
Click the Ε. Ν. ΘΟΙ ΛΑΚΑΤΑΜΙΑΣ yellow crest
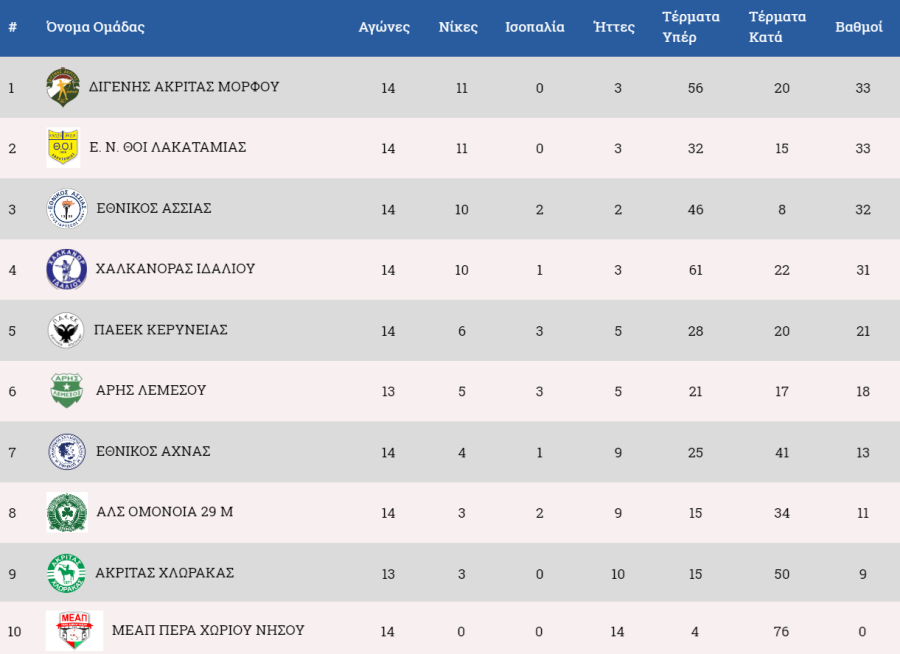pos(63,148)
